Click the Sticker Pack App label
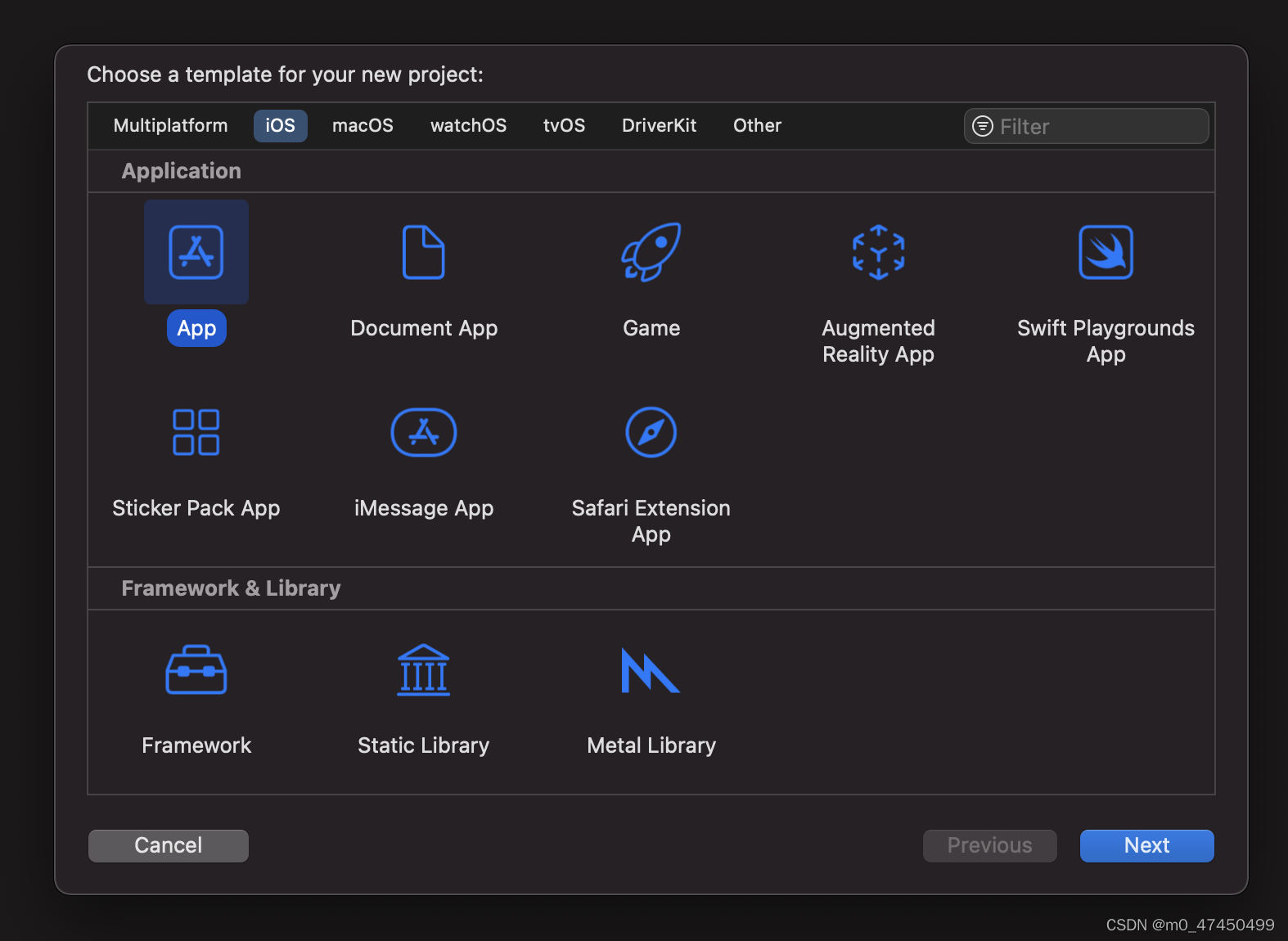 pos(196,508)
